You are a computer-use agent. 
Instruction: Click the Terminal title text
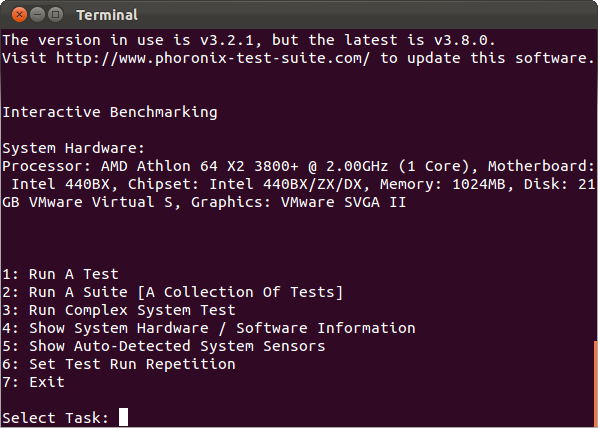pyautogui.click(x=107, y=15)
